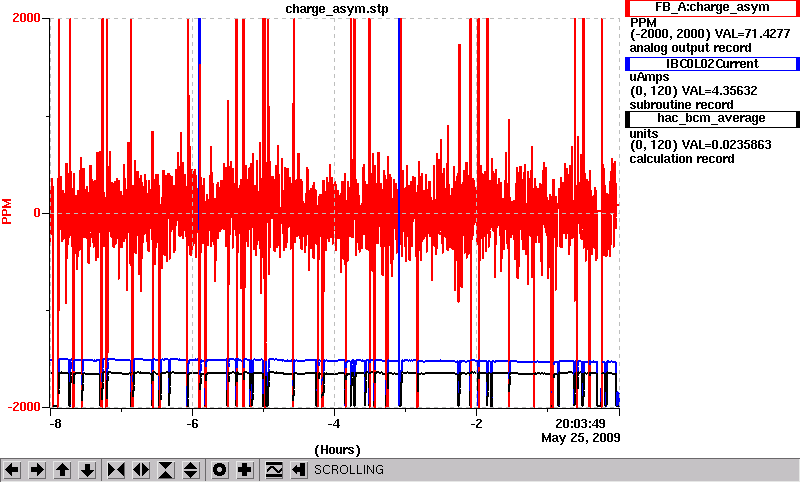Click the (Hours) axis label

pos(337,450)
